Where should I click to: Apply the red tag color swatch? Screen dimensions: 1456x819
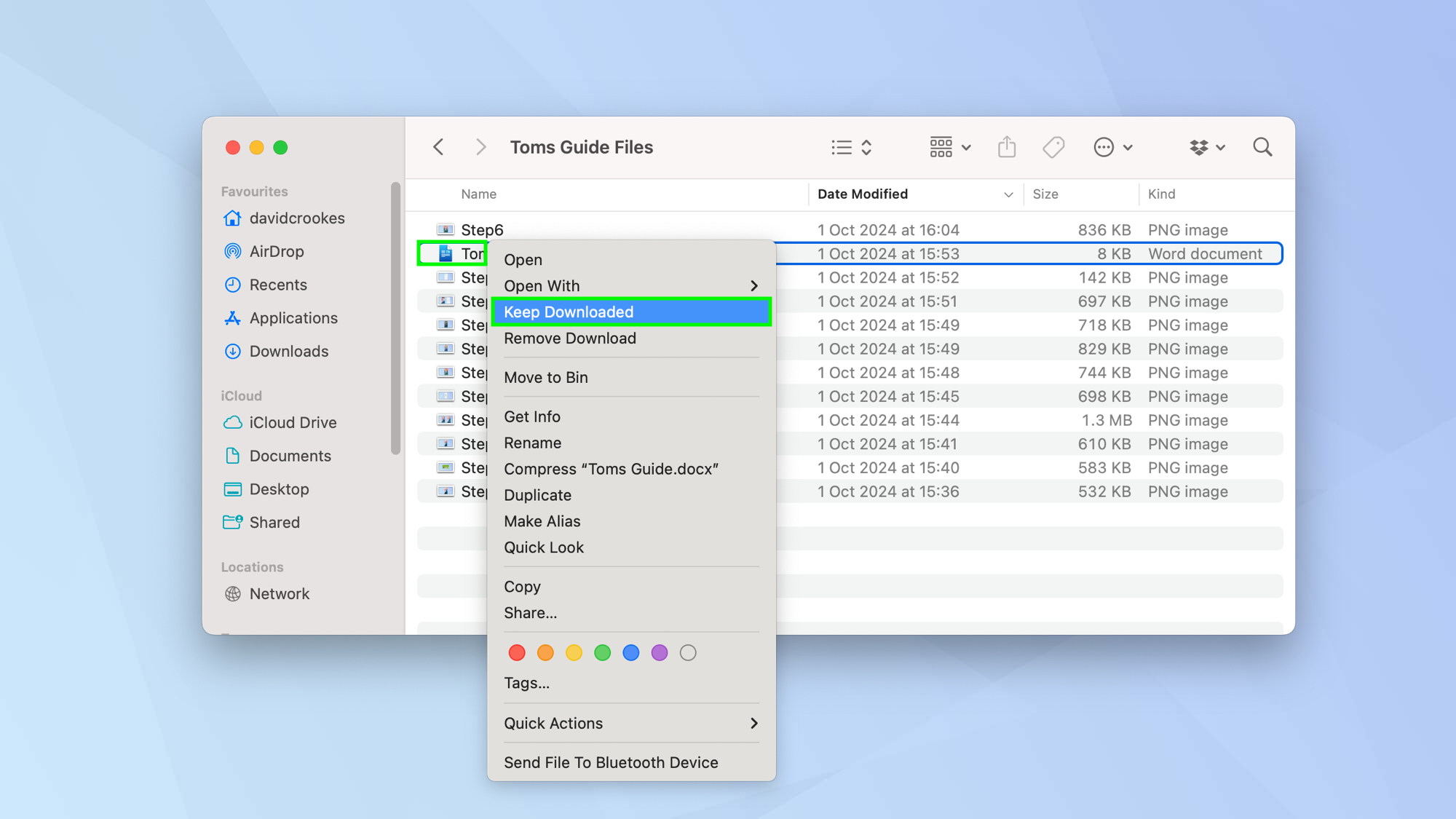[517, 652]
